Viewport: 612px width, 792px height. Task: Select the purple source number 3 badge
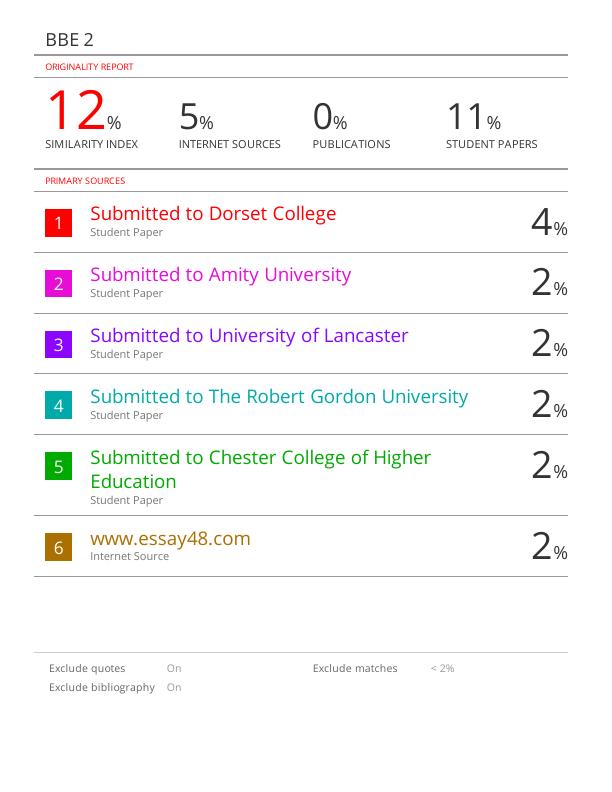coord(58,345)
